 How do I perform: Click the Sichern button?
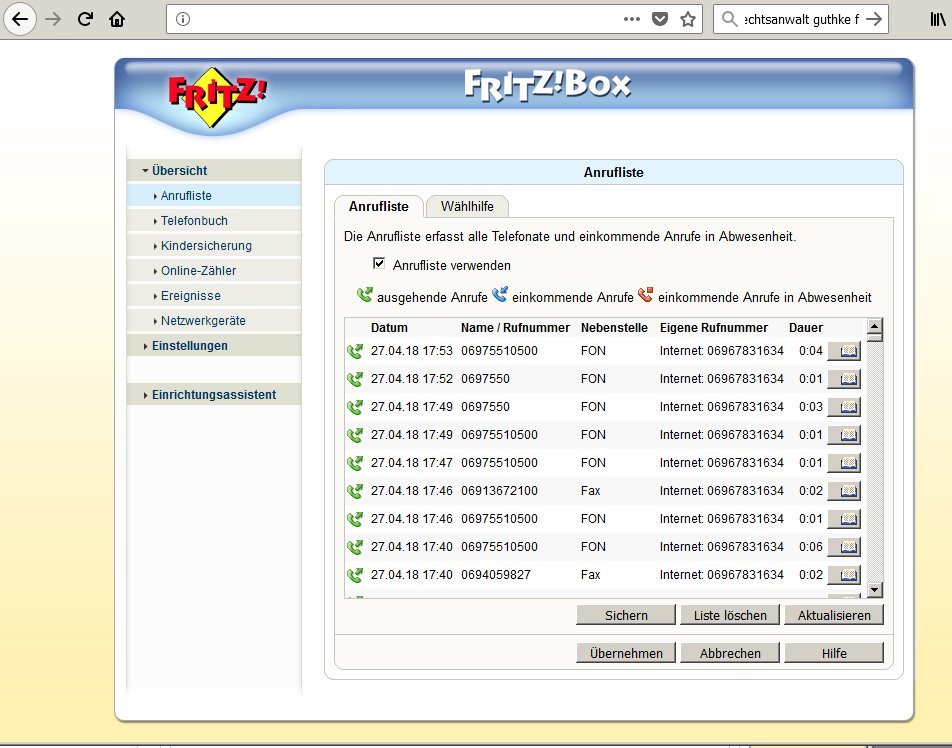[x=626, y=615]
